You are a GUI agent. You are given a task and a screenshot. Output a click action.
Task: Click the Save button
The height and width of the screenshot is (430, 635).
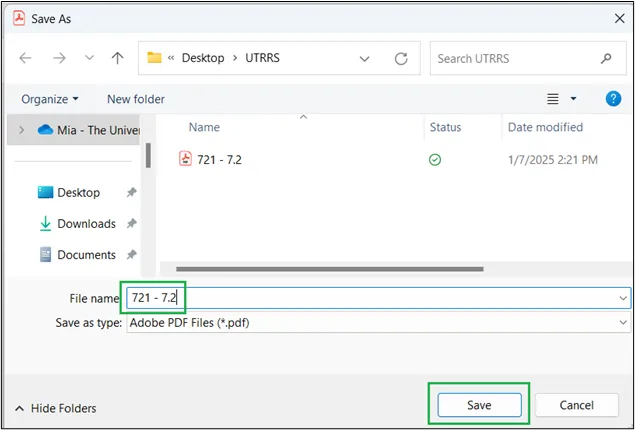pos(479,404)
